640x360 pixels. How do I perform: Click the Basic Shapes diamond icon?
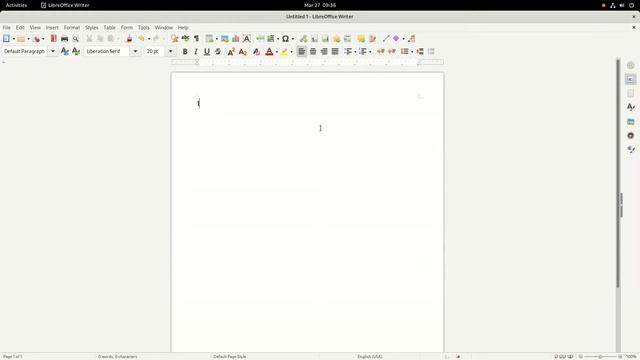coord(396,39)
